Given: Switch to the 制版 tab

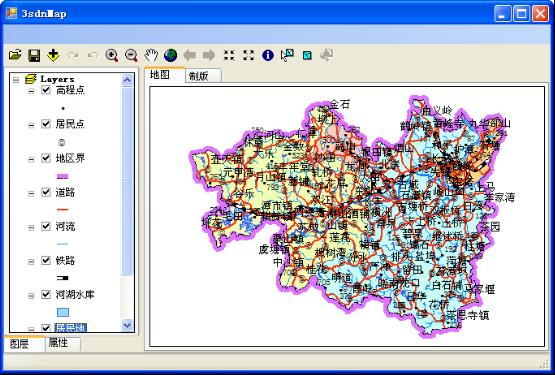Looking at the screenshot, I should click(203, 75).
